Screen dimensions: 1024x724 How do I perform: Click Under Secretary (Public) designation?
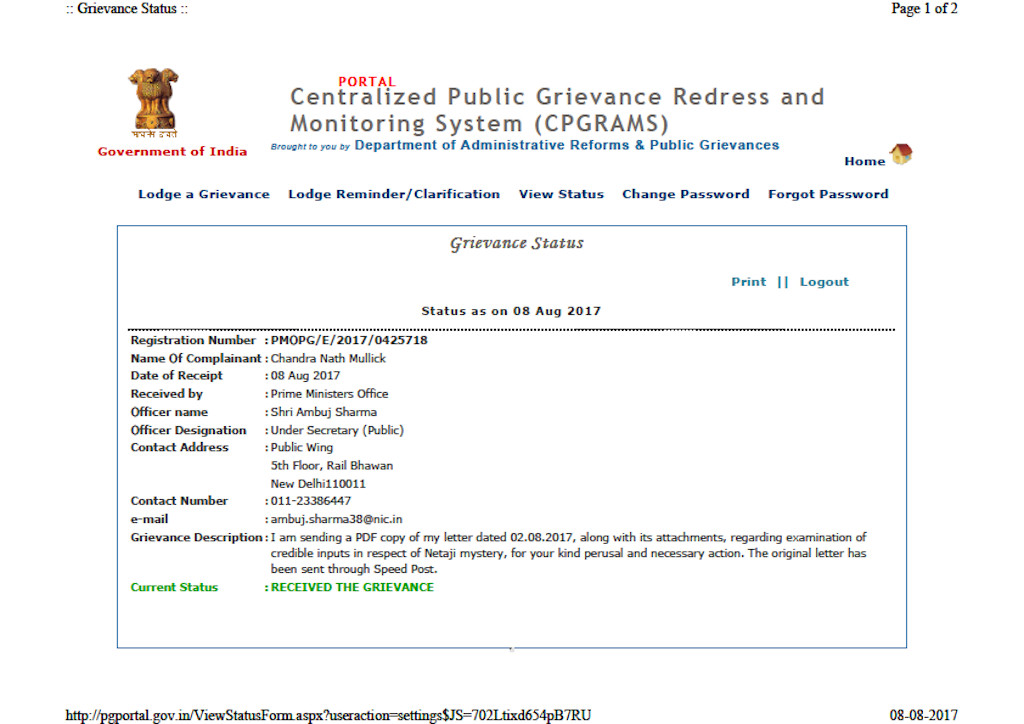338,430
